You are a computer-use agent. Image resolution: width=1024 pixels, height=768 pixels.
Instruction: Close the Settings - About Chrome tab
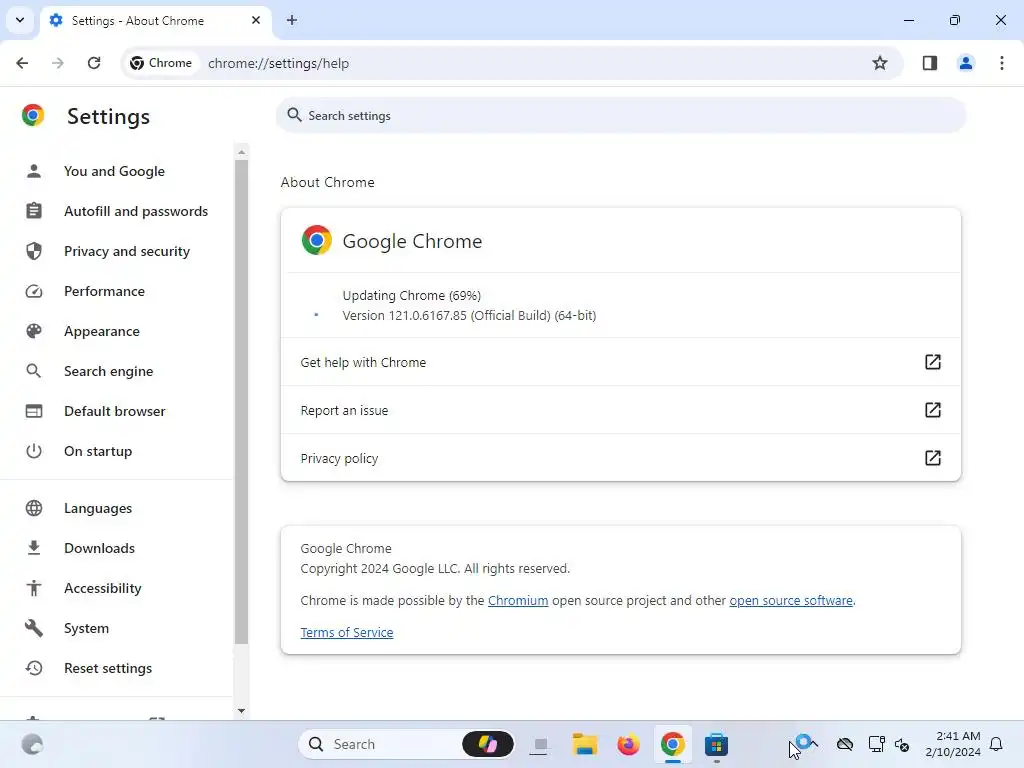click(256, 20)
